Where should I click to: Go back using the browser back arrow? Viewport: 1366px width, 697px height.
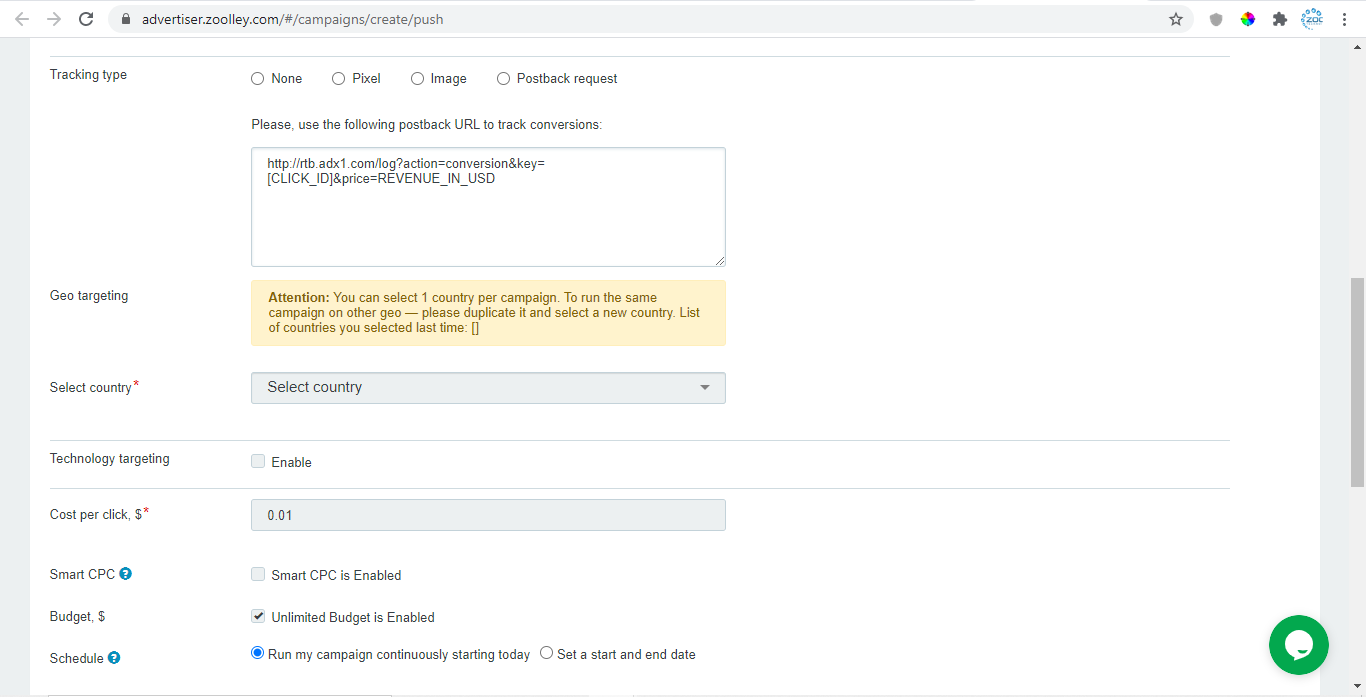(20, 18)
